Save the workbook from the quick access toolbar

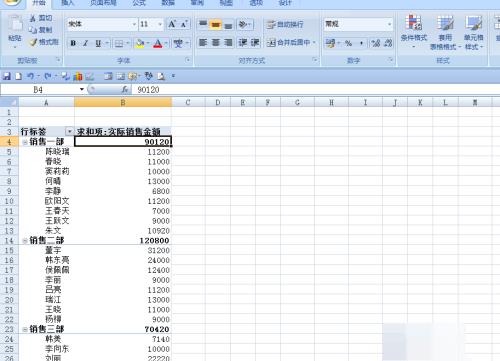click(6, 76)
